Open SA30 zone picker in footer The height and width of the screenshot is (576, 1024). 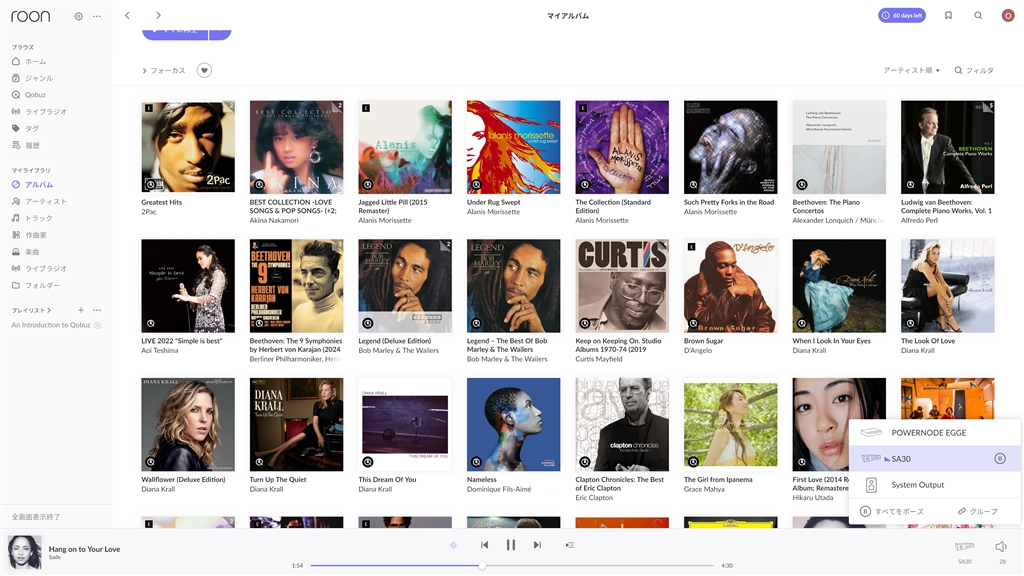click(x=965, y=551)
